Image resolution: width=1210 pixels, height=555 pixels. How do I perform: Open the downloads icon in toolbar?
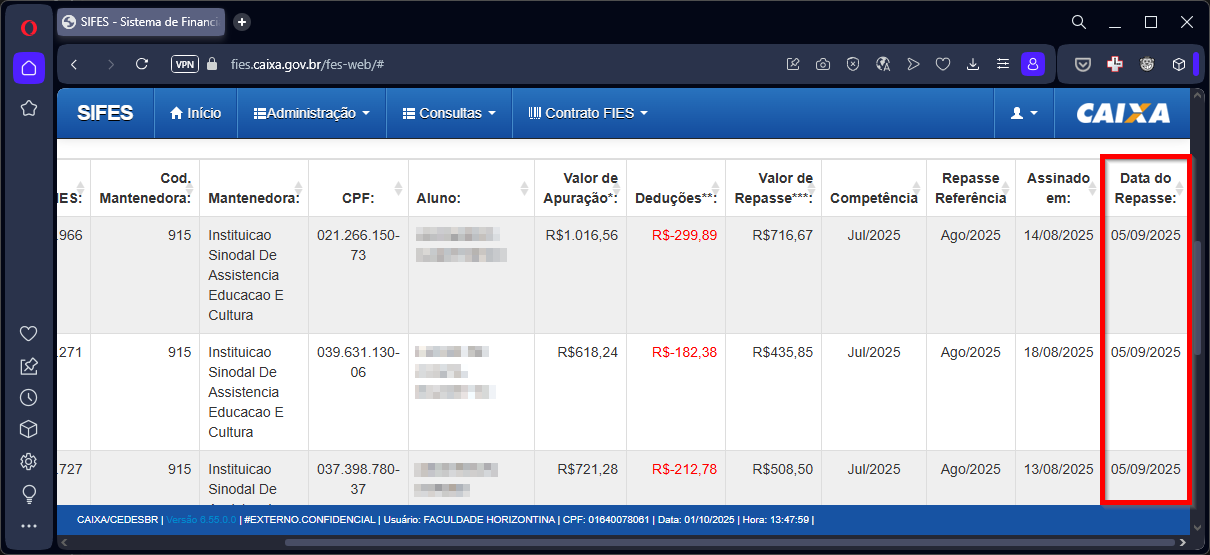(972, 64)
